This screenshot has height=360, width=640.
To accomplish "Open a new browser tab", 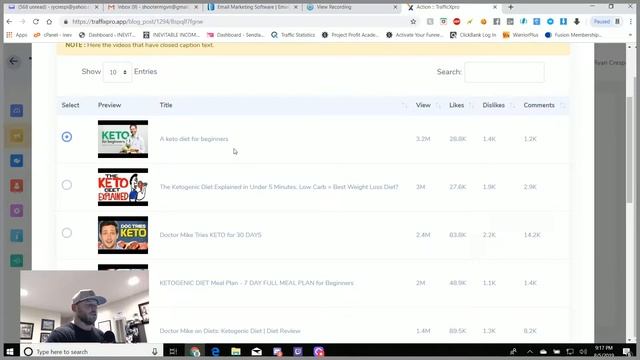I will (511, 7).
